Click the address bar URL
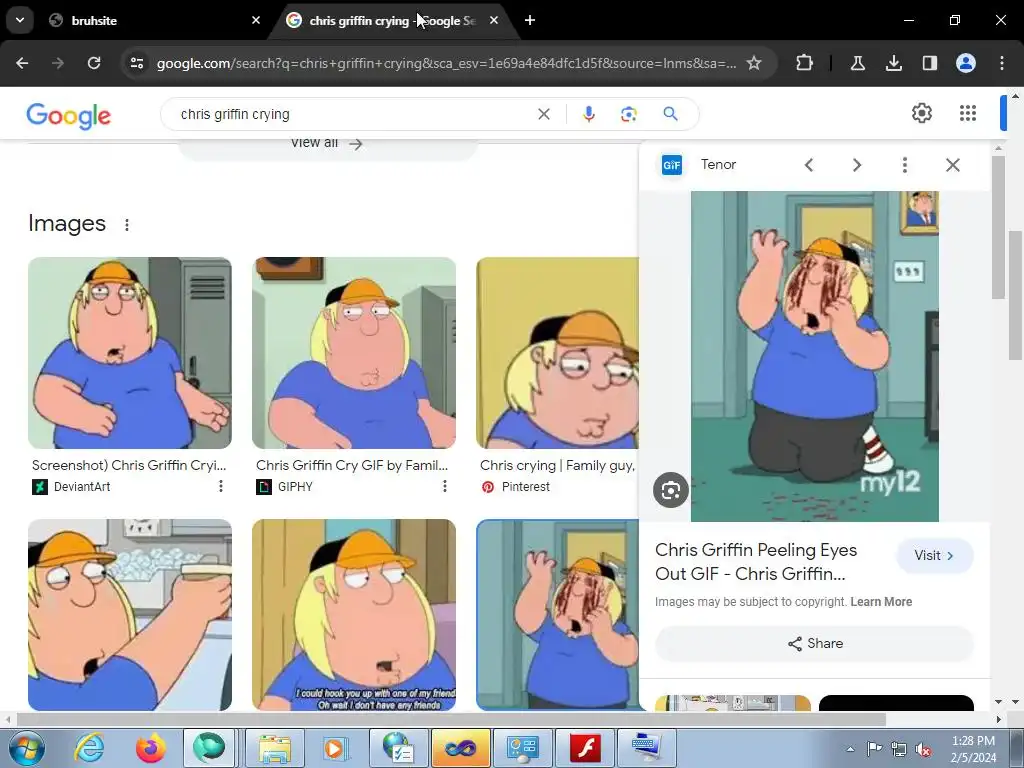This screenshot has height=768, width=1024. coord(446,63)
